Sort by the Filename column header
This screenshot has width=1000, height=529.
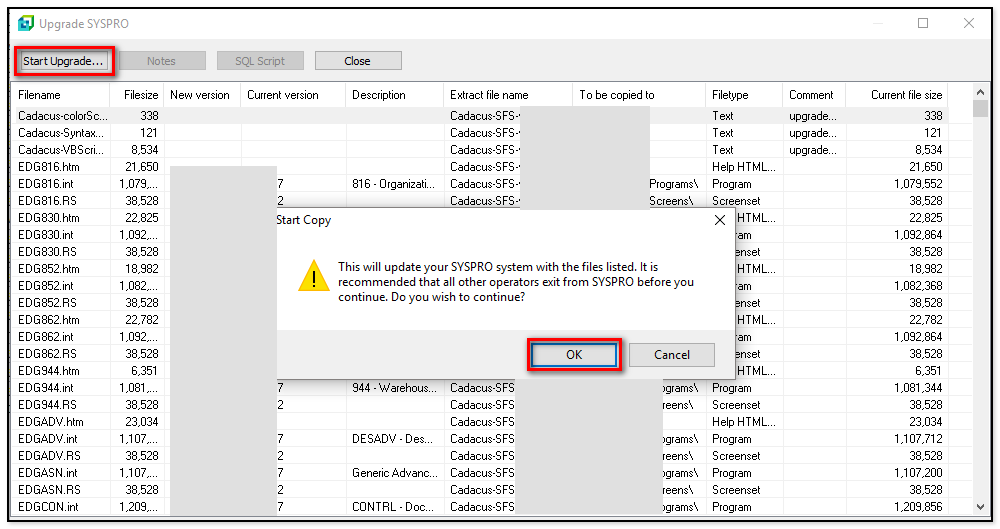[x=40, y=95]
